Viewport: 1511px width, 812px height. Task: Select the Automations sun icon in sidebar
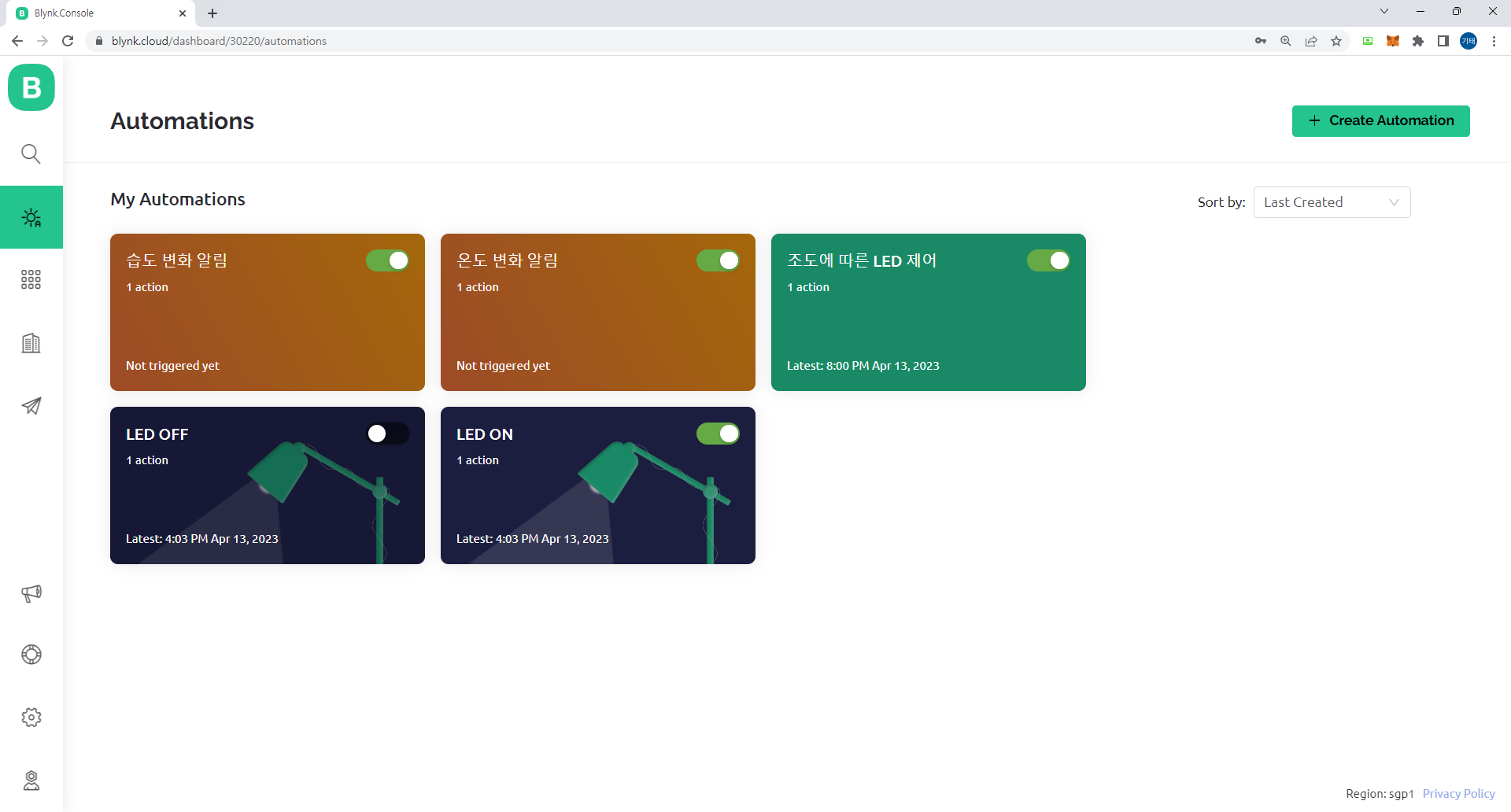(31, 217)
